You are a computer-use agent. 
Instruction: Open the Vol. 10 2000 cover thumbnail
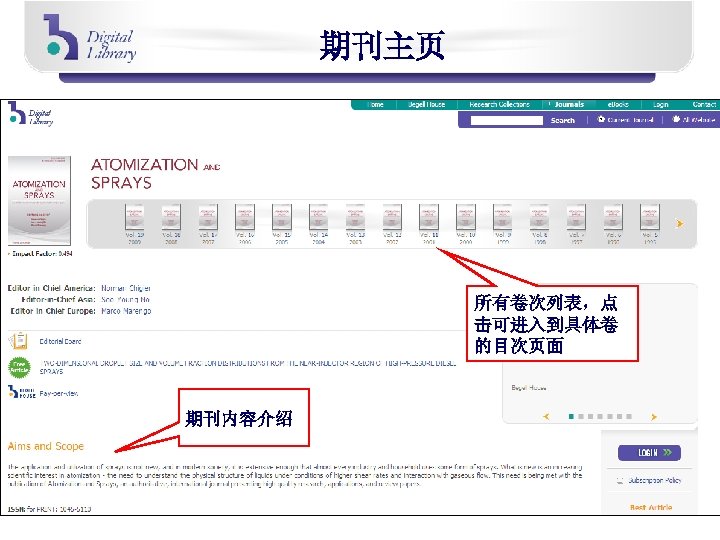(x=466, y=217)
